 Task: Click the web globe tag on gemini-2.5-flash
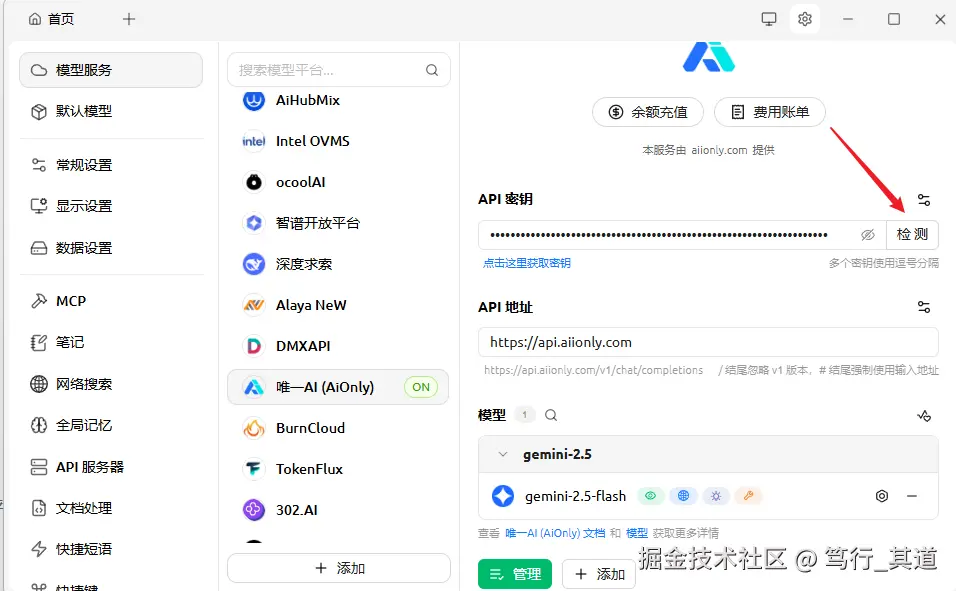click(683, 496)
